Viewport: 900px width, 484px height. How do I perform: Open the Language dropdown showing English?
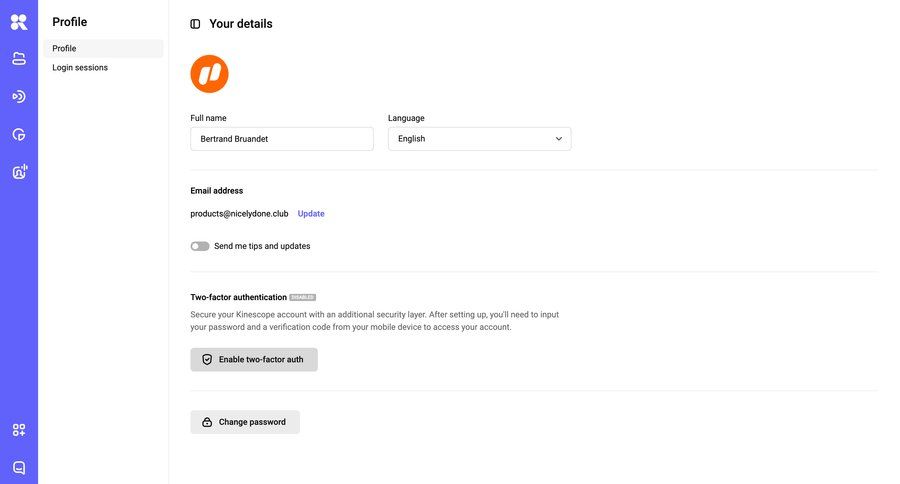(x=479, y=139)
